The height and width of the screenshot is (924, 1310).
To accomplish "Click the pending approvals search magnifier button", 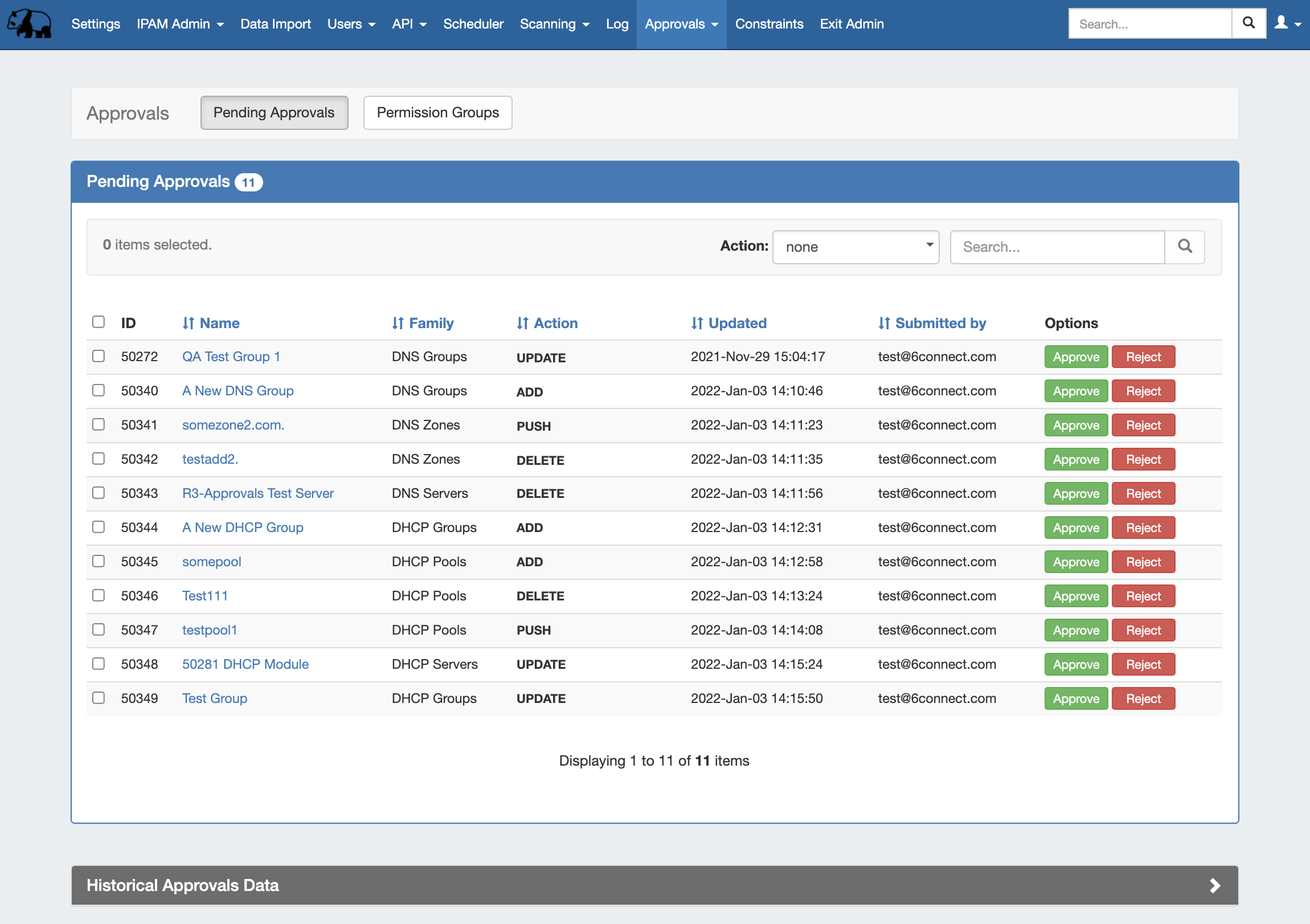I will pos(1185,247).
